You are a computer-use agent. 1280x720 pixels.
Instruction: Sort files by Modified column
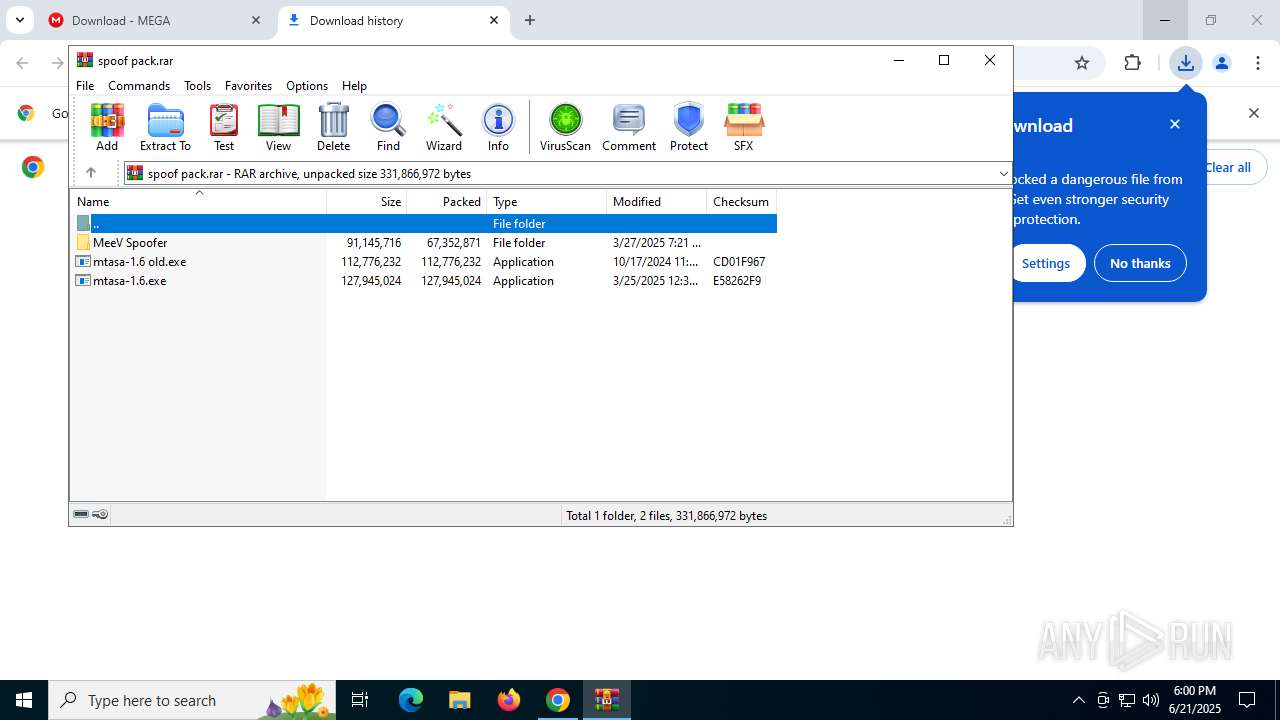point(657,201)
